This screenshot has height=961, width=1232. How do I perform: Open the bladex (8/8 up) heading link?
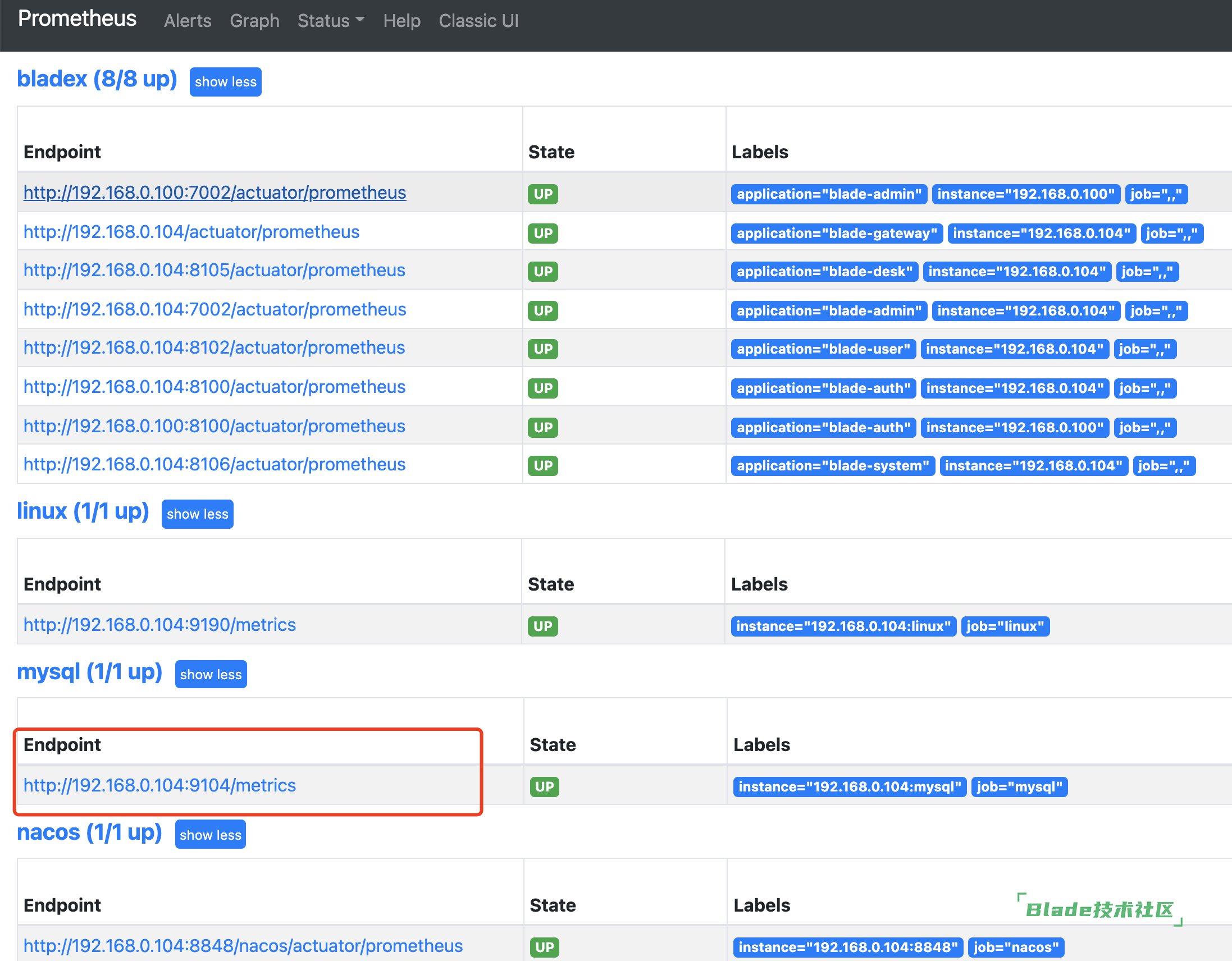click(97, 79)
